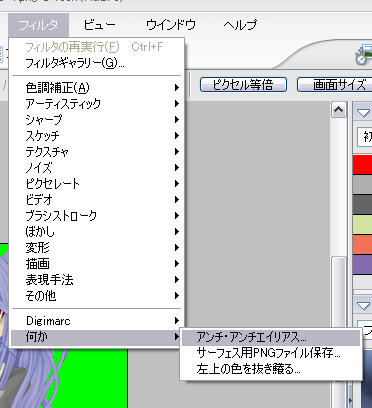372x408 pixels.
Task: Pick the red color swatch
Action: 363,165
